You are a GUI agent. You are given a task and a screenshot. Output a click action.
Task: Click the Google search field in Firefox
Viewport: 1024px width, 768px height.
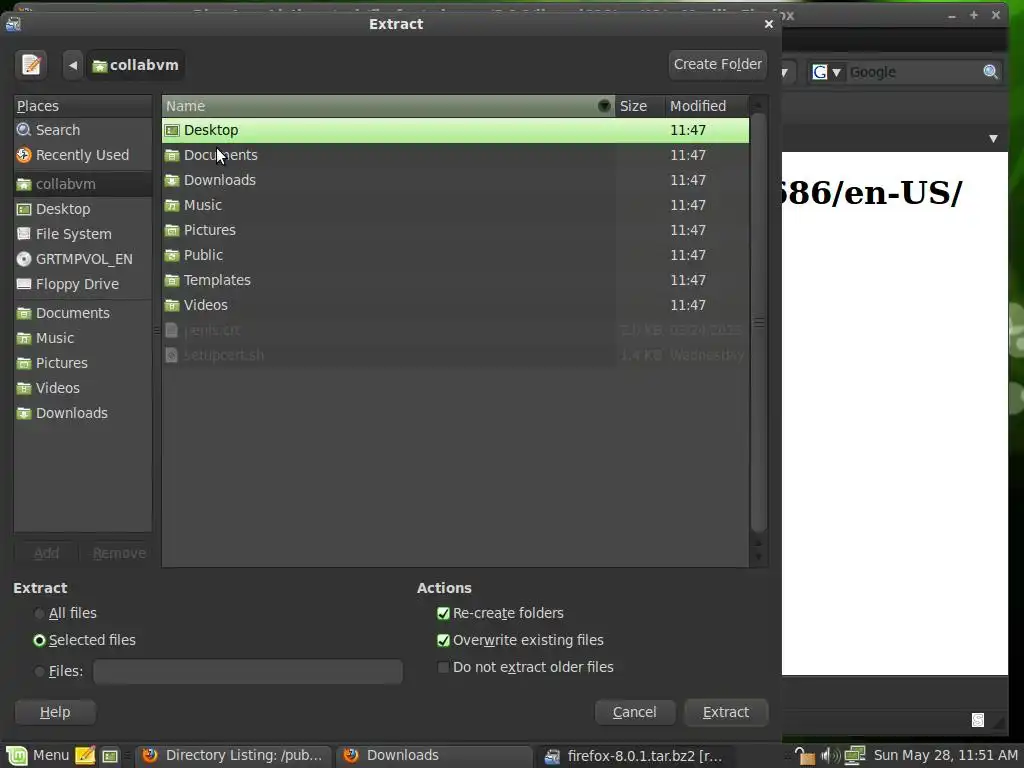(x=914, y=72)
